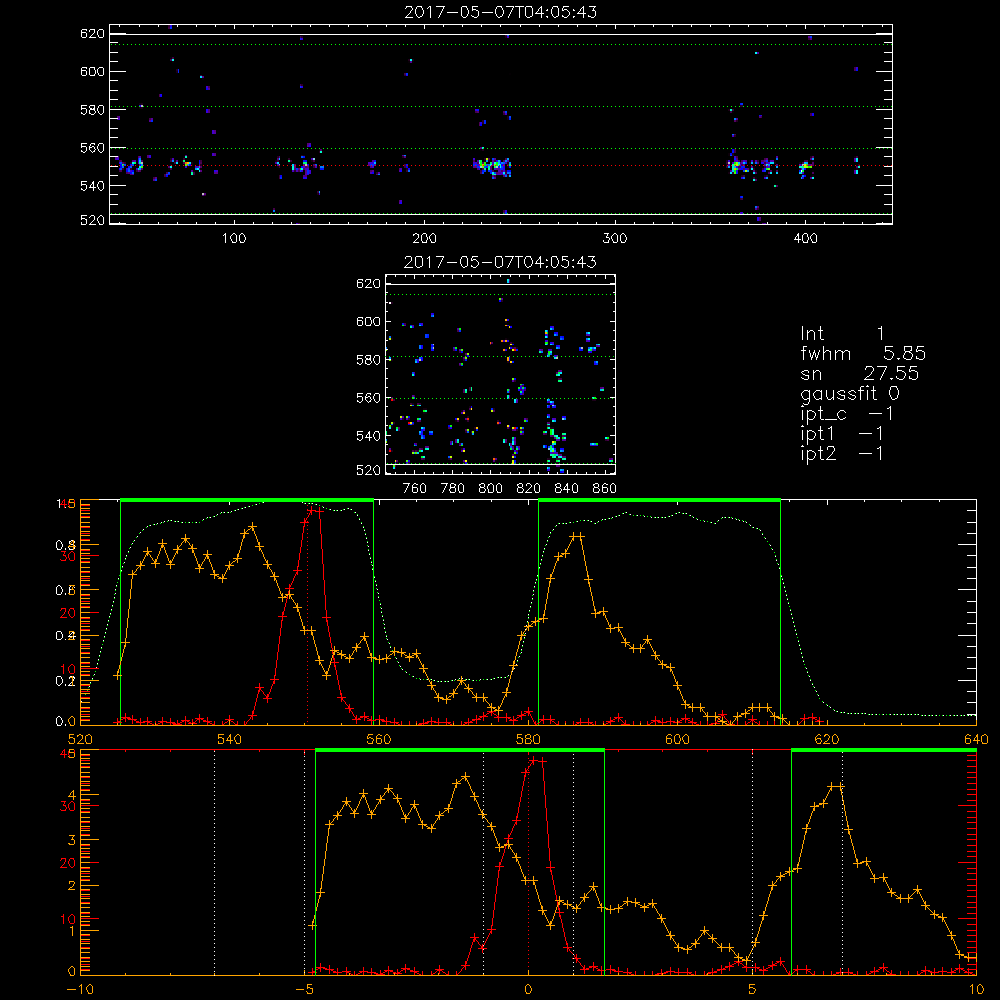Click the fwhm 5.85 readout
This screenshot has width=1000, height=1000.
(x=863, y=353)
